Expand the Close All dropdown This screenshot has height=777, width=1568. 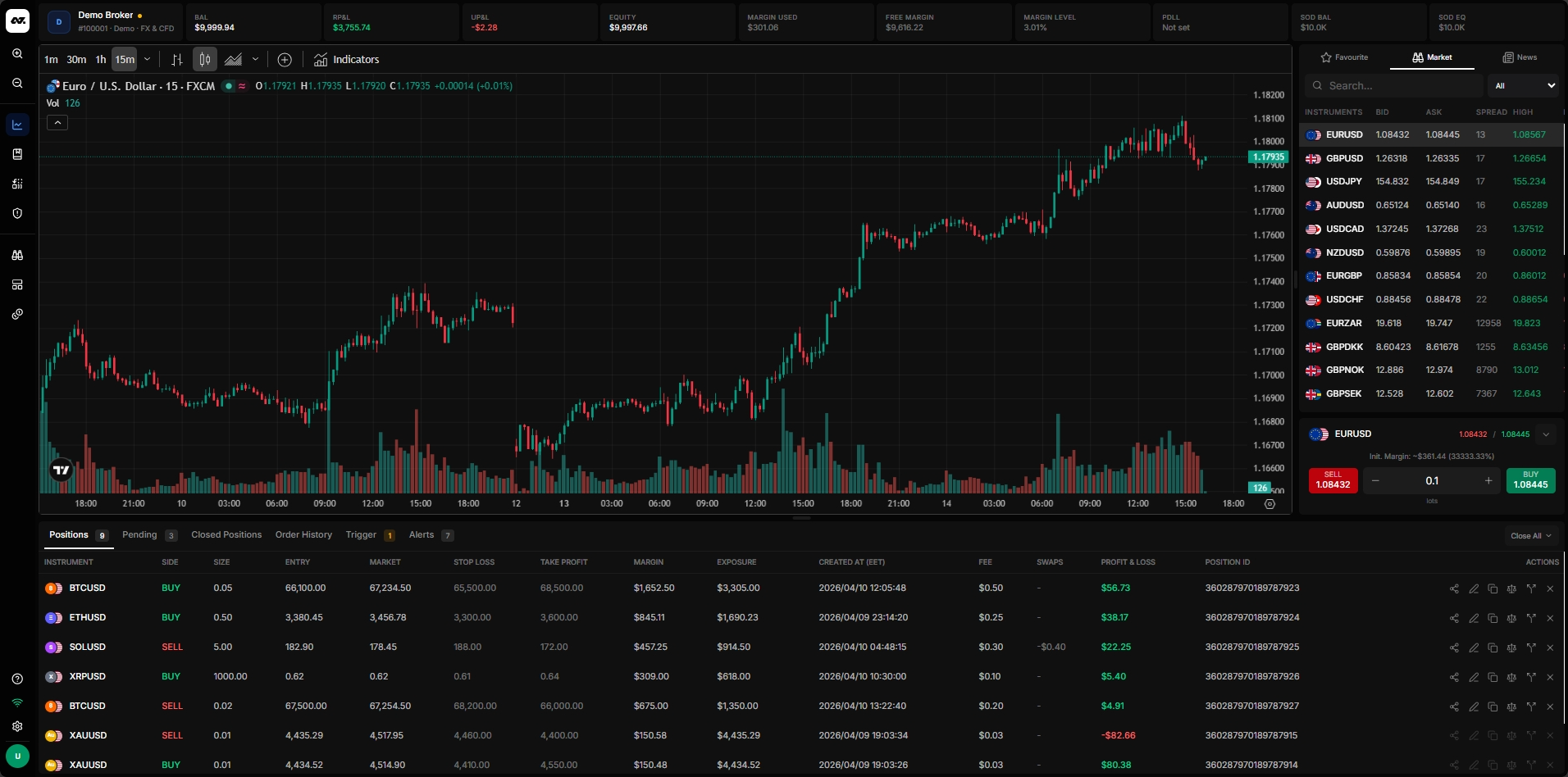pos(1530,536)
